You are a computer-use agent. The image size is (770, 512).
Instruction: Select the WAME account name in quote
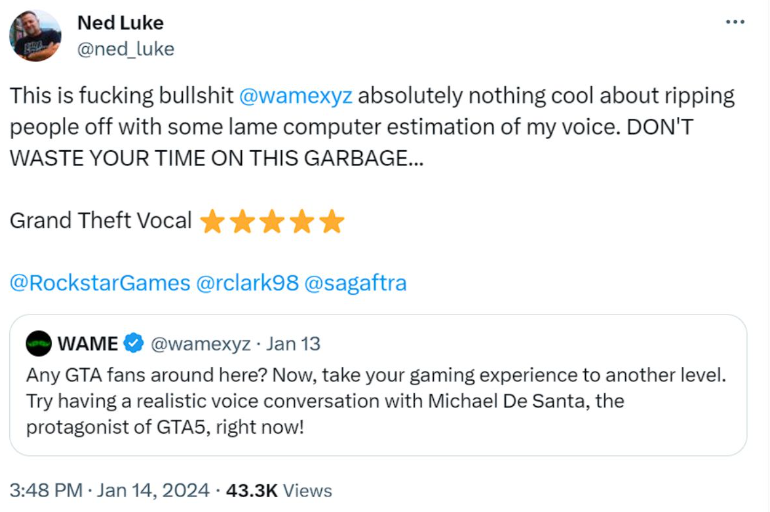88,344
